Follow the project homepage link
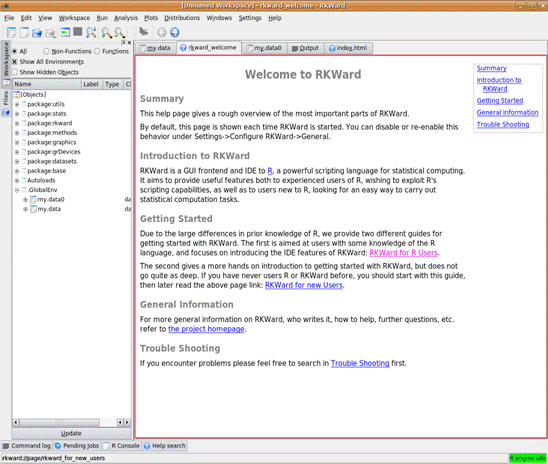The height and width of the screenshot is (464, 548). click(206, 329)
